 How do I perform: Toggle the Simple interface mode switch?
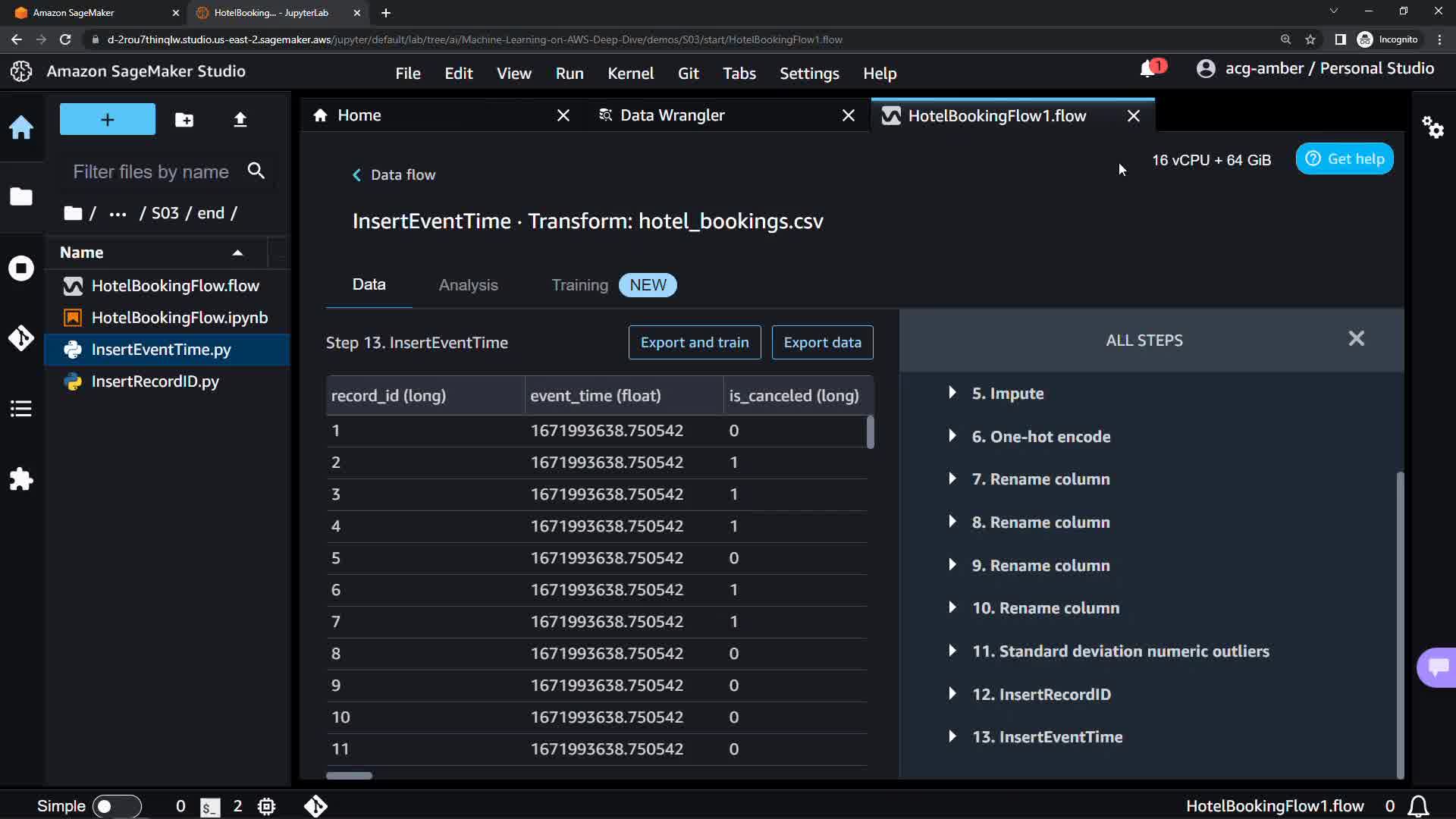pos(116,806)
